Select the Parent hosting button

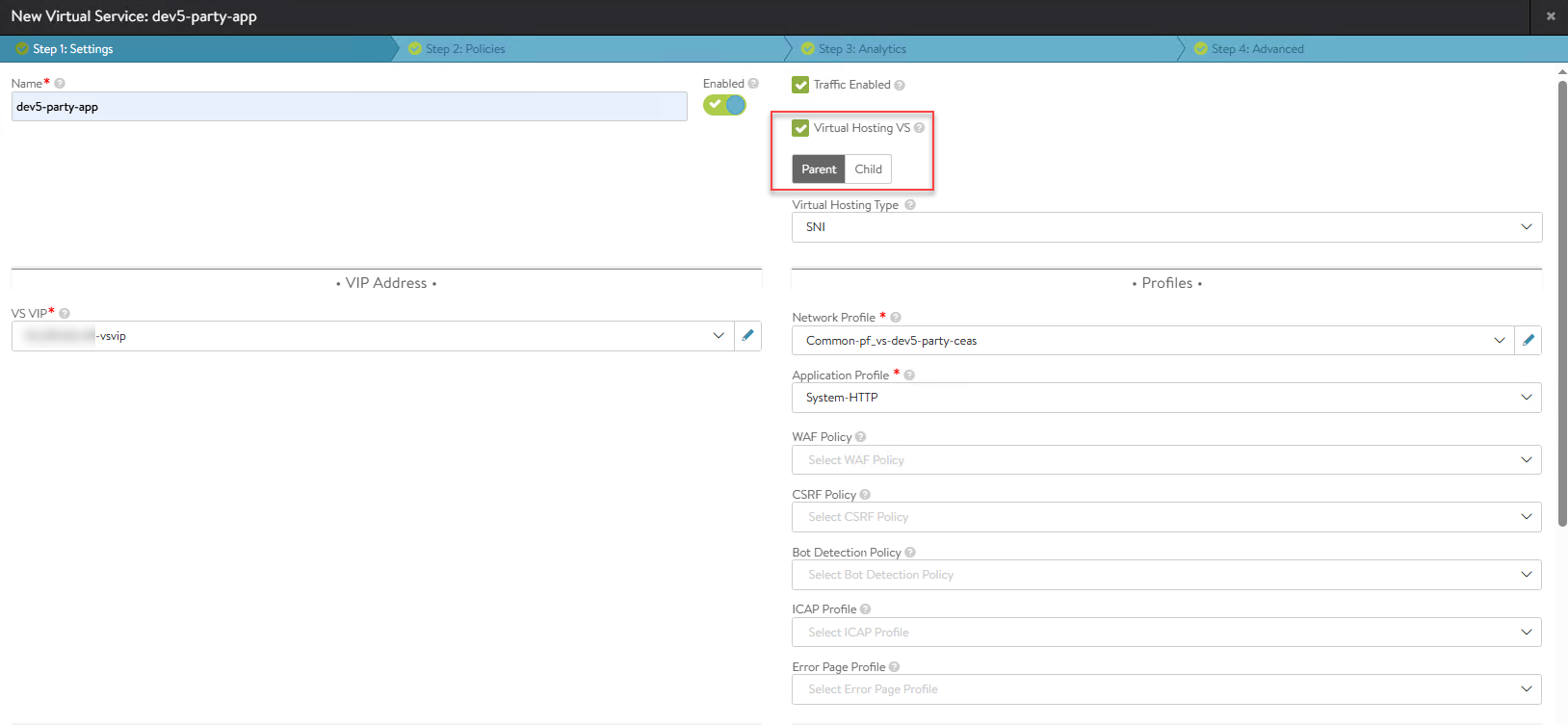[819, 169]
